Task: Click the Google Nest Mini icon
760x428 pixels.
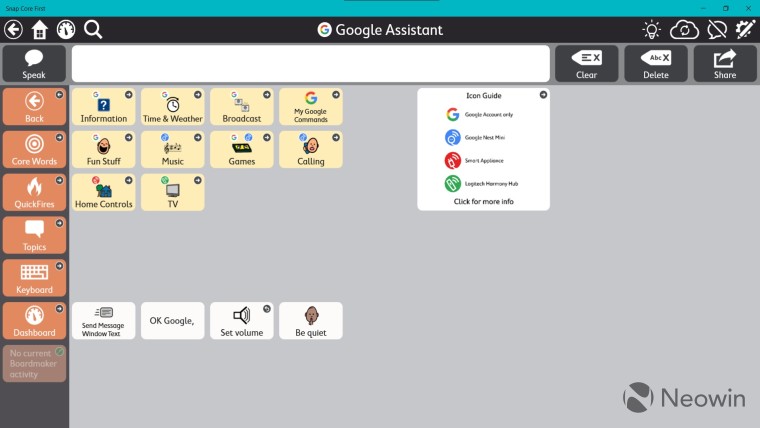Action: 453,138
